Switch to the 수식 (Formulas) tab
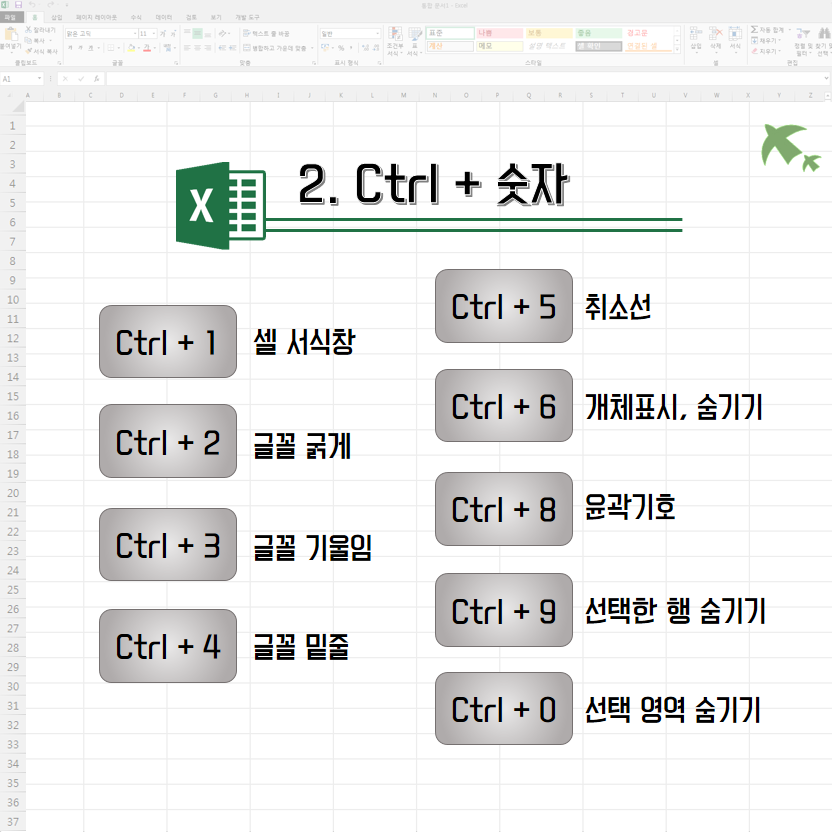Image resolution: width=832 pixels, height=832 pixels. tap(136, 17)
